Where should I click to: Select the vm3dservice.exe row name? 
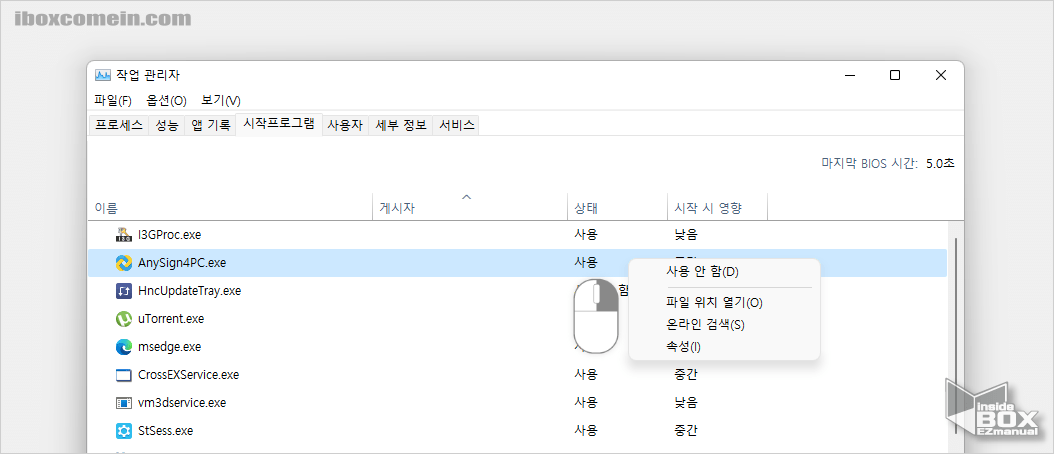click(181, 403)
